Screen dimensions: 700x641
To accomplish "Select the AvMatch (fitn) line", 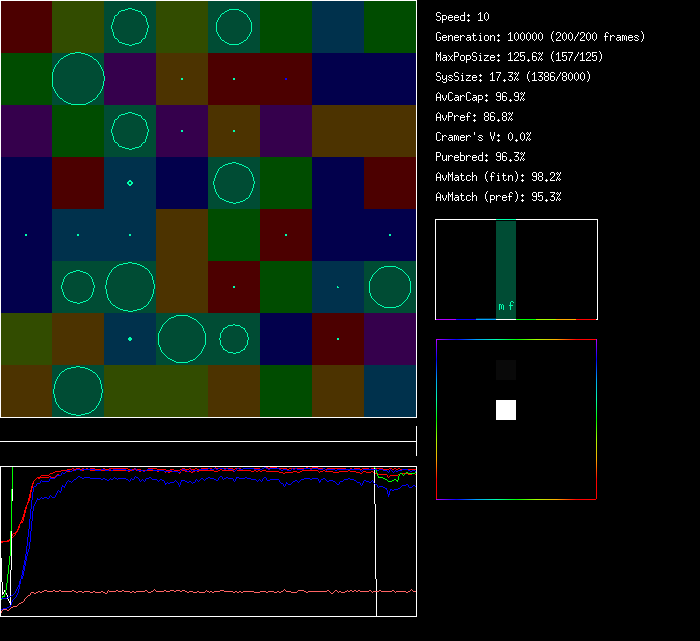I will click(x=498, y=177).
